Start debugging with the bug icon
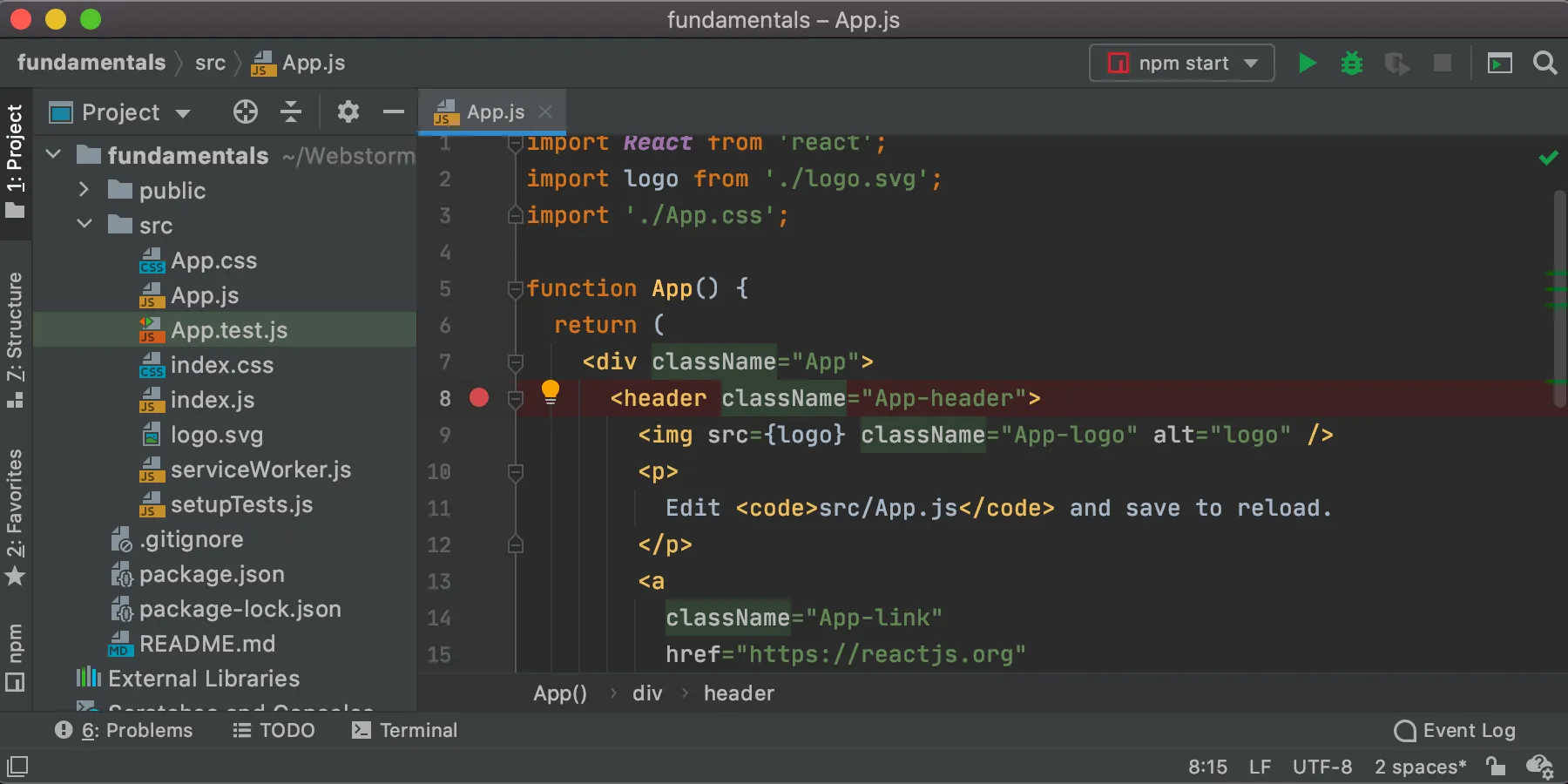1568x784 pixels. pos(1352,63)
